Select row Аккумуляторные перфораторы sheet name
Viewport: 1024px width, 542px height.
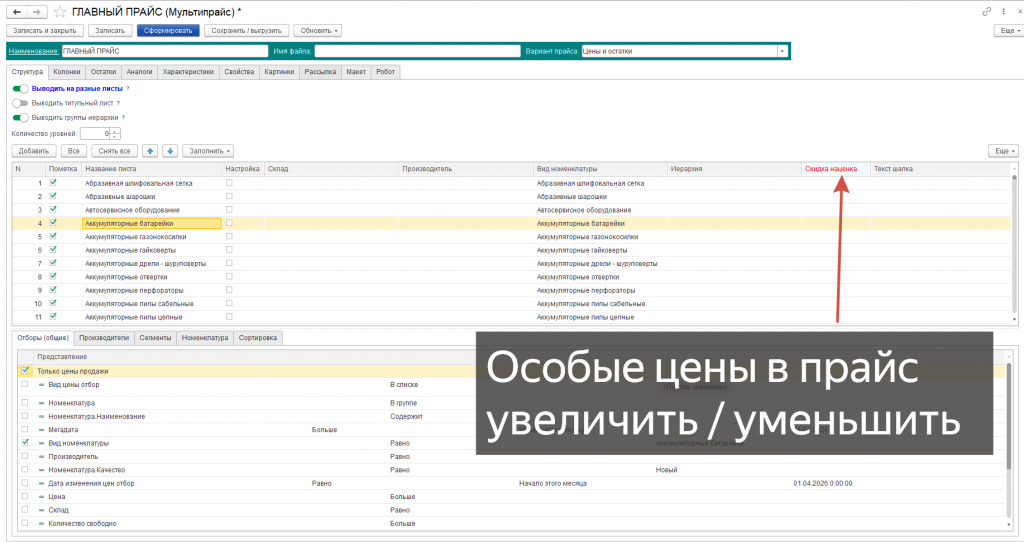(x=134, y=290)
